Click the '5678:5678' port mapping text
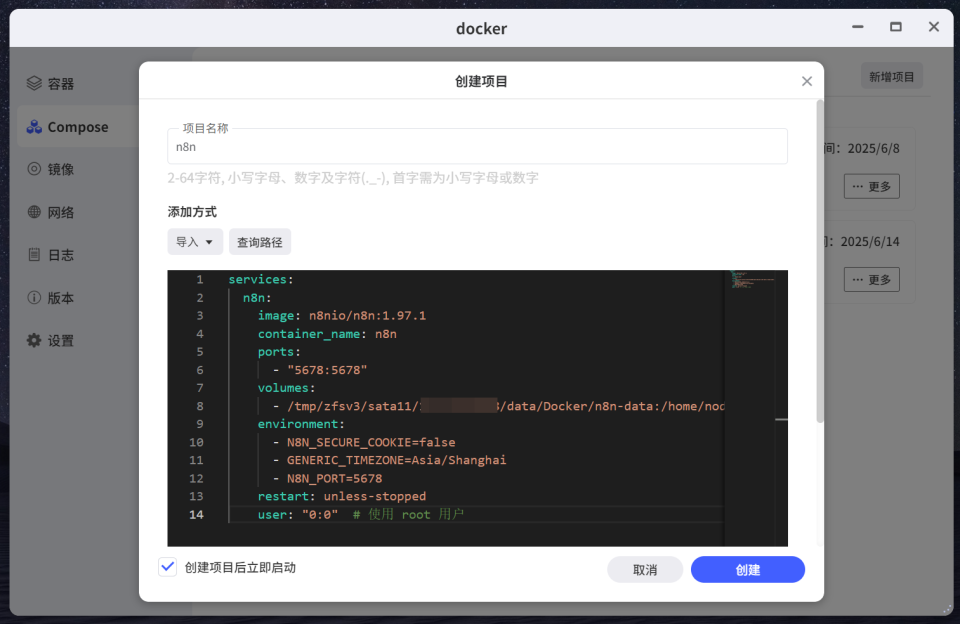960x624 pixels. point(327,370)
